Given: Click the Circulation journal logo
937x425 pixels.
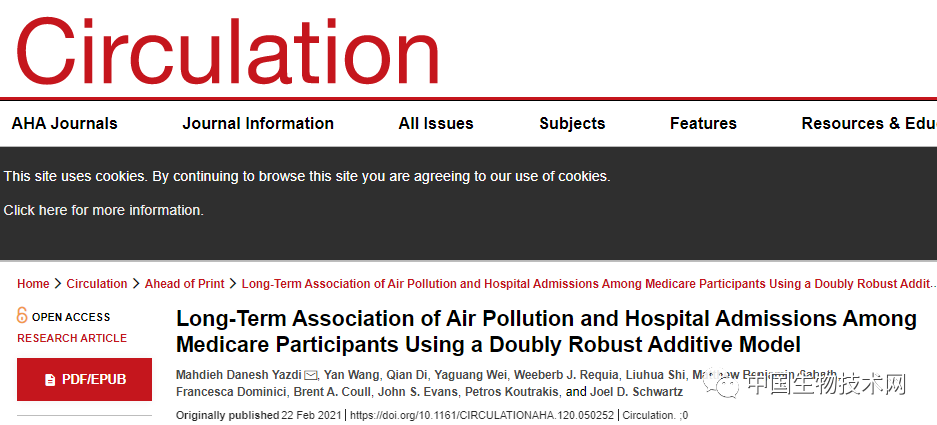Looking at the screenshot, I should 228,48.
